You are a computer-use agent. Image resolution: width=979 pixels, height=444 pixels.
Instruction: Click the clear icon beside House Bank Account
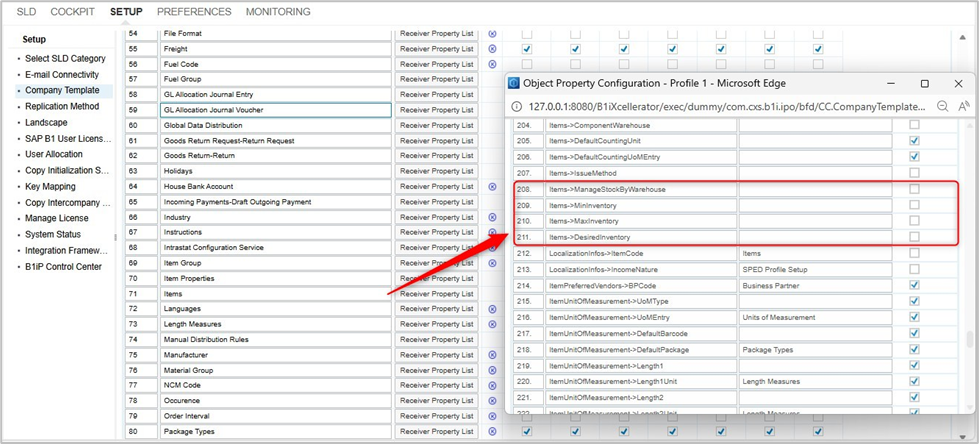[492, 187]
